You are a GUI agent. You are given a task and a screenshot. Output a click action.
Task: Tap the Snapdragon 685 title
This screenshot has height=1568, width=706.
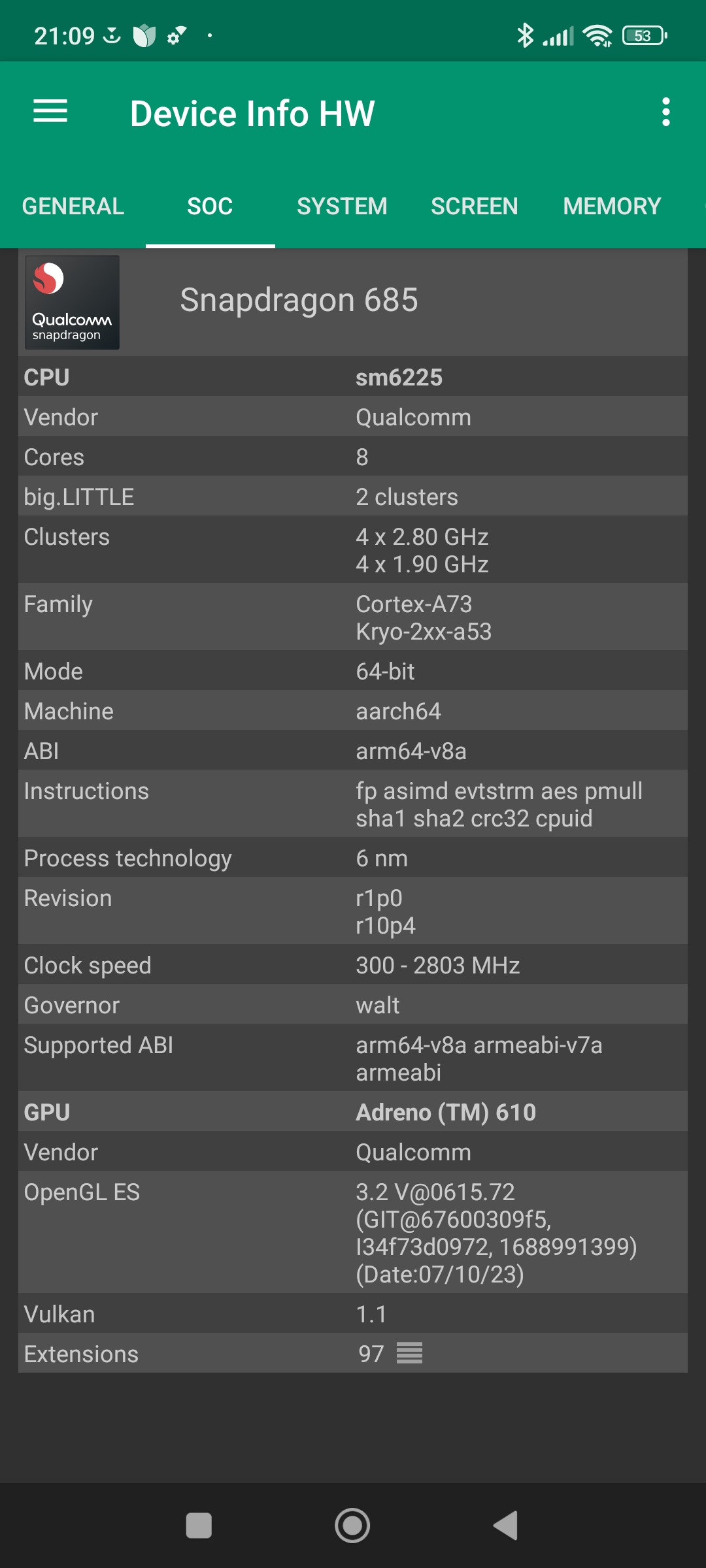[x=299, y=301]
